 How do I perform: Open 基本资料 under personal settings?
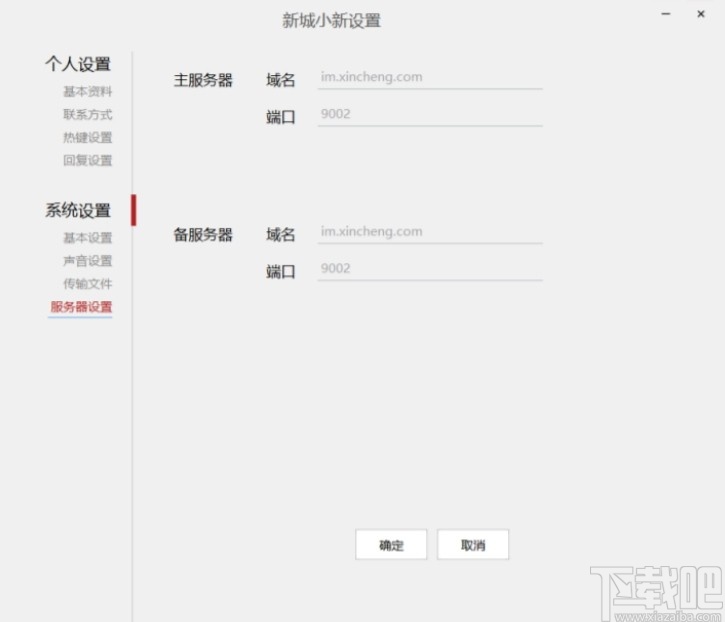(x=87, y=92)
